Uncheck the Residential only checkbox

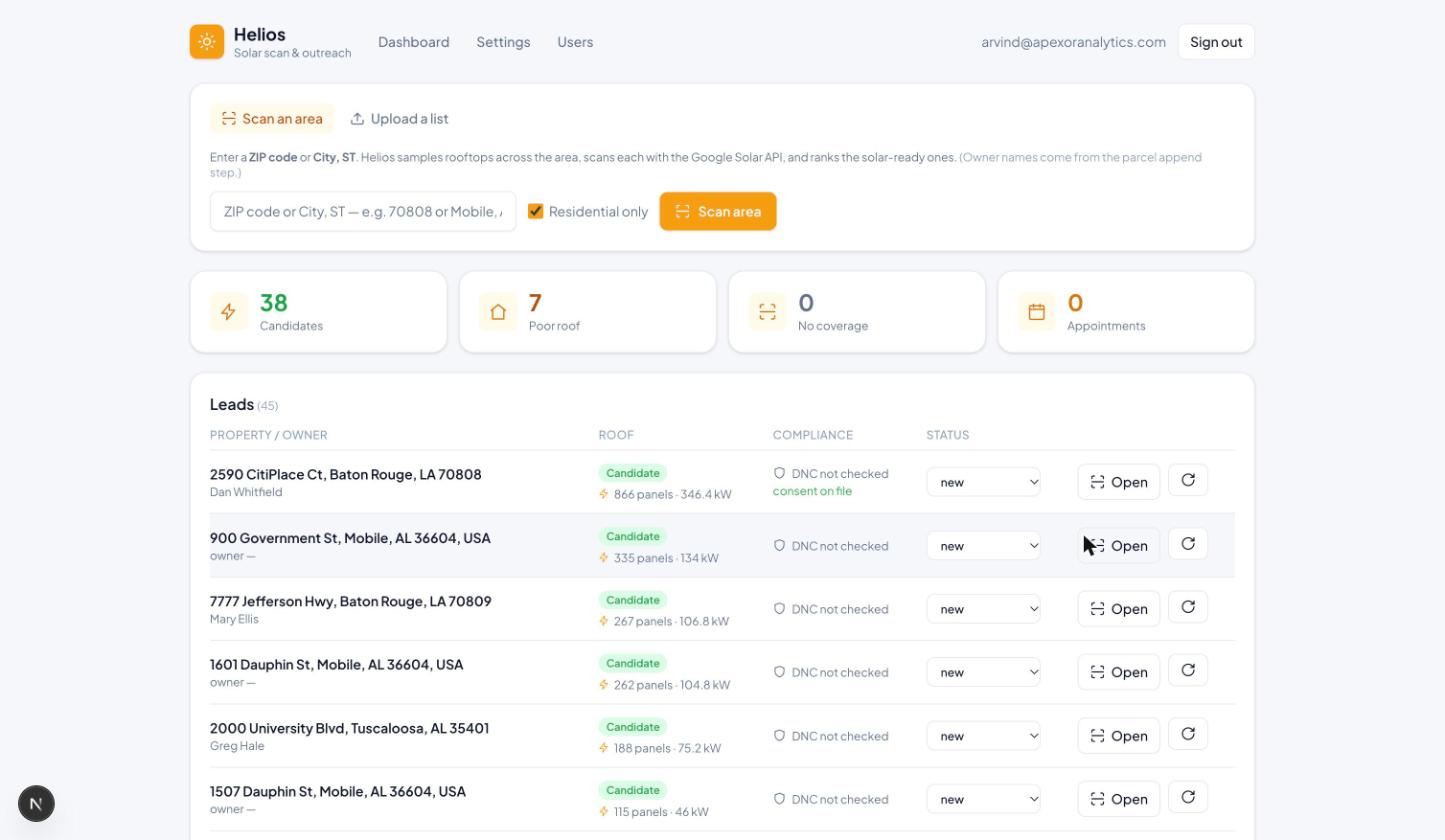(x=536, y=211)
